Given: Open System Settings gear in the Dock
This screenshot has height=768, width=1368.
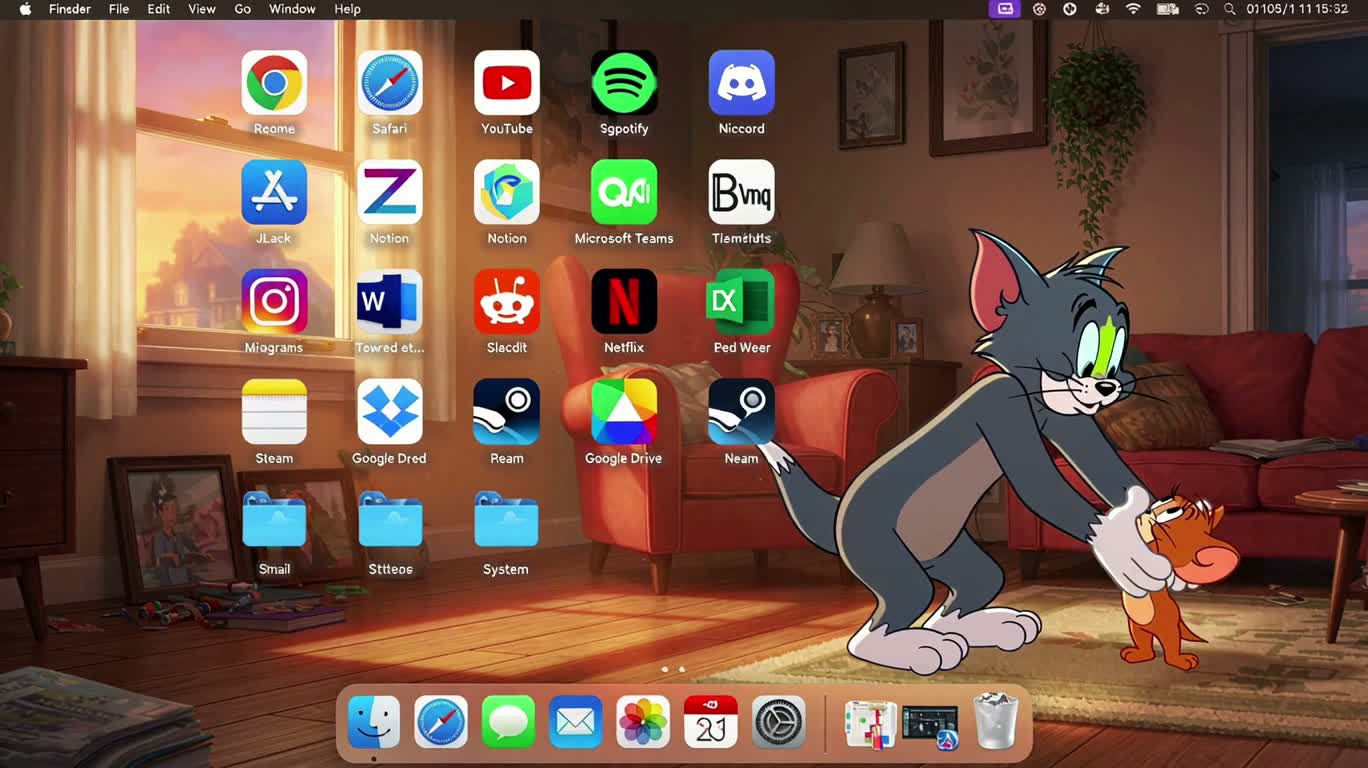Looking at the screenshot, I should (x=779, y=721).
